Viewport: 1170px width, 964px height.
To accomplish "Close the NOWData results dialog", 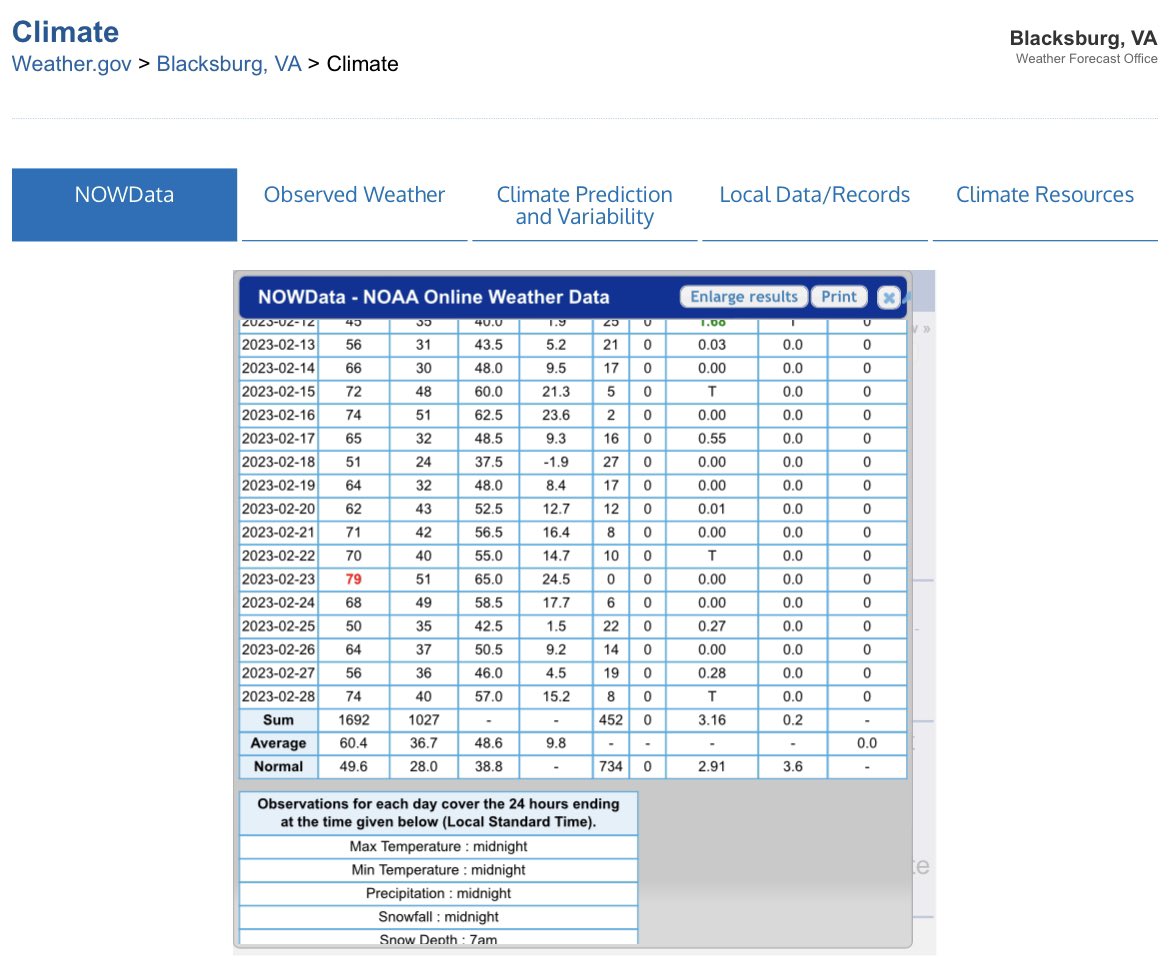I will [x=888, y=298].
